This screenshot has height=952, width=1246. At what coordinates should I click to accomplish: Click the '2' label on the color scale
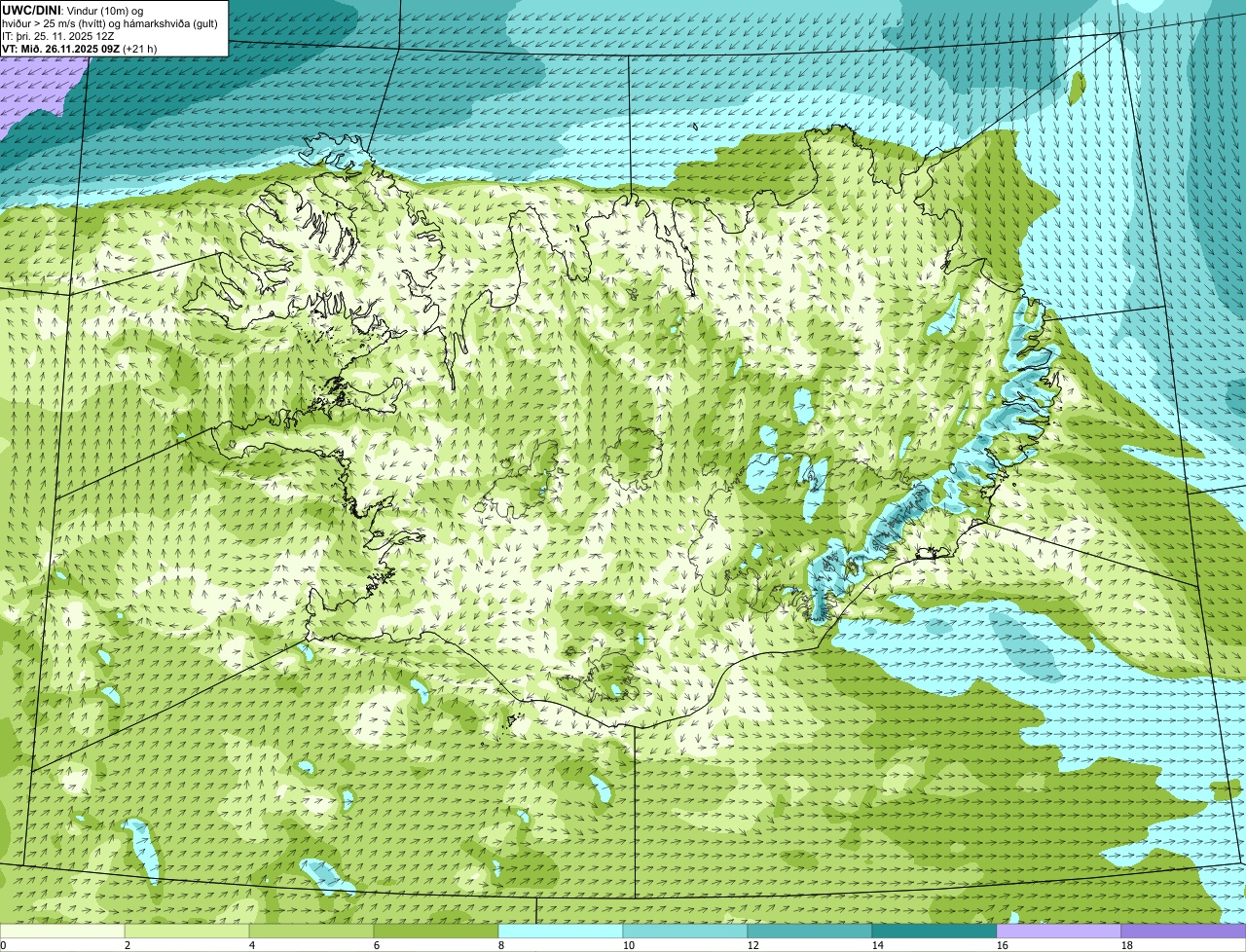(128, 945)
